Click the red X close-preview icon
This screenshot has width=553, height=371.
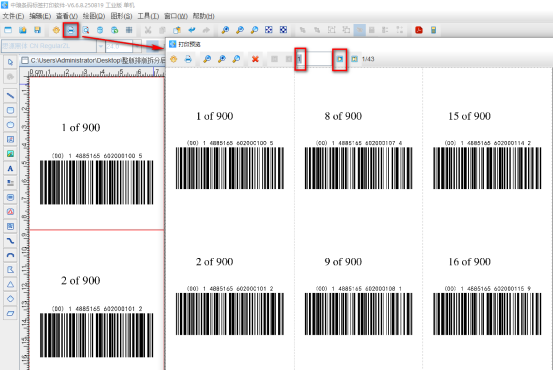[255, 59]
